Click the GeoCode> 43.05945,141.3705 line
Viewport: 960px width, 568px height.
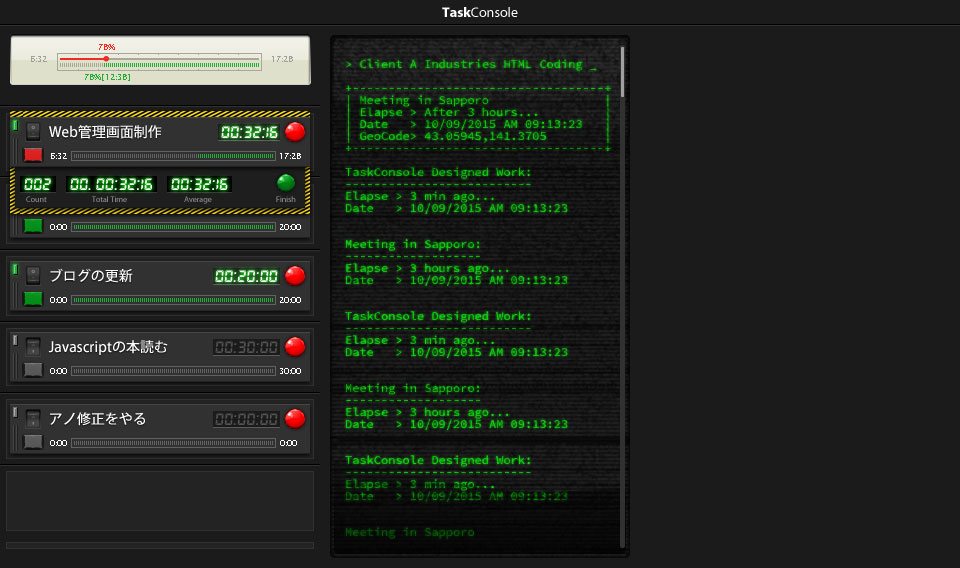tap(452, 136)
